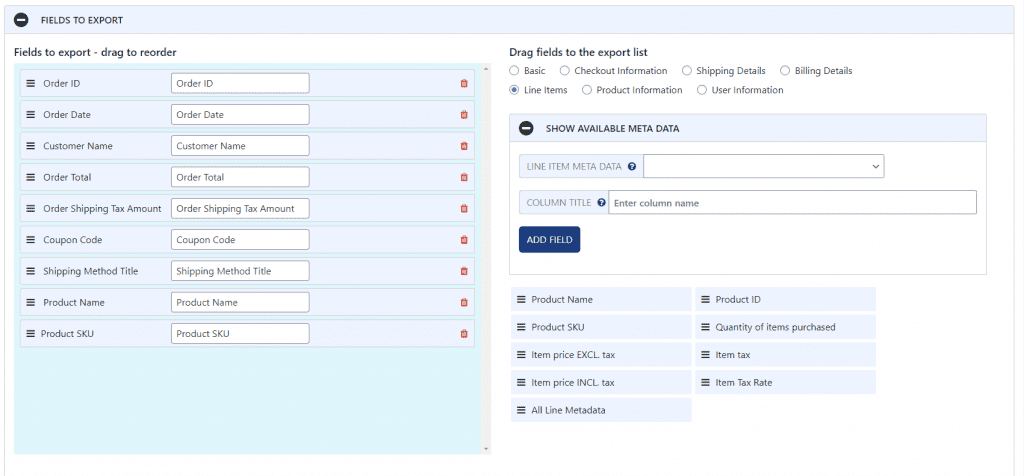This screenshot has width=1024, height=476.
Task: Click the drag handle for Order ID row
Action: point(31,84)
